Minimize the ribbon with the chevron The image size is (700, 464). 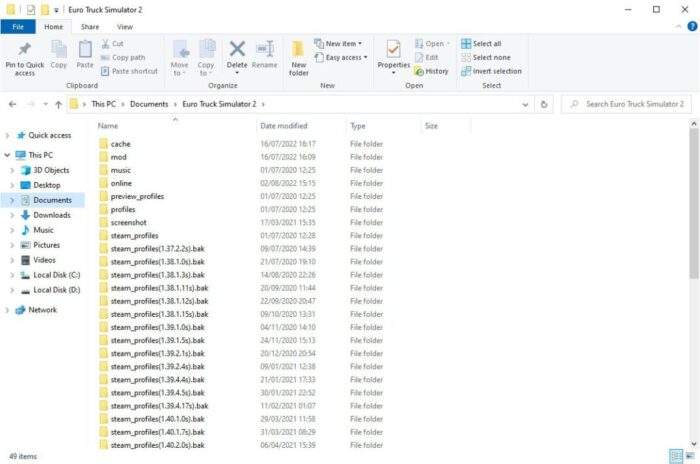click(679, 27)
